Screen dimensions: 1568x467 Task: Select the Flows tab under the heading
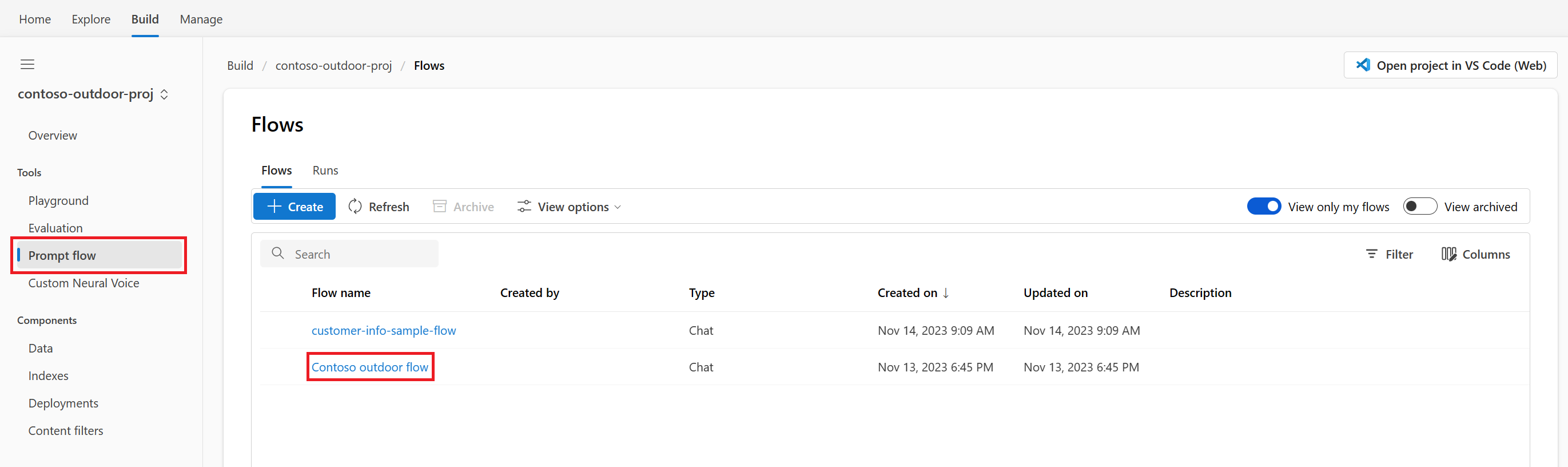(x=276, y=171)
